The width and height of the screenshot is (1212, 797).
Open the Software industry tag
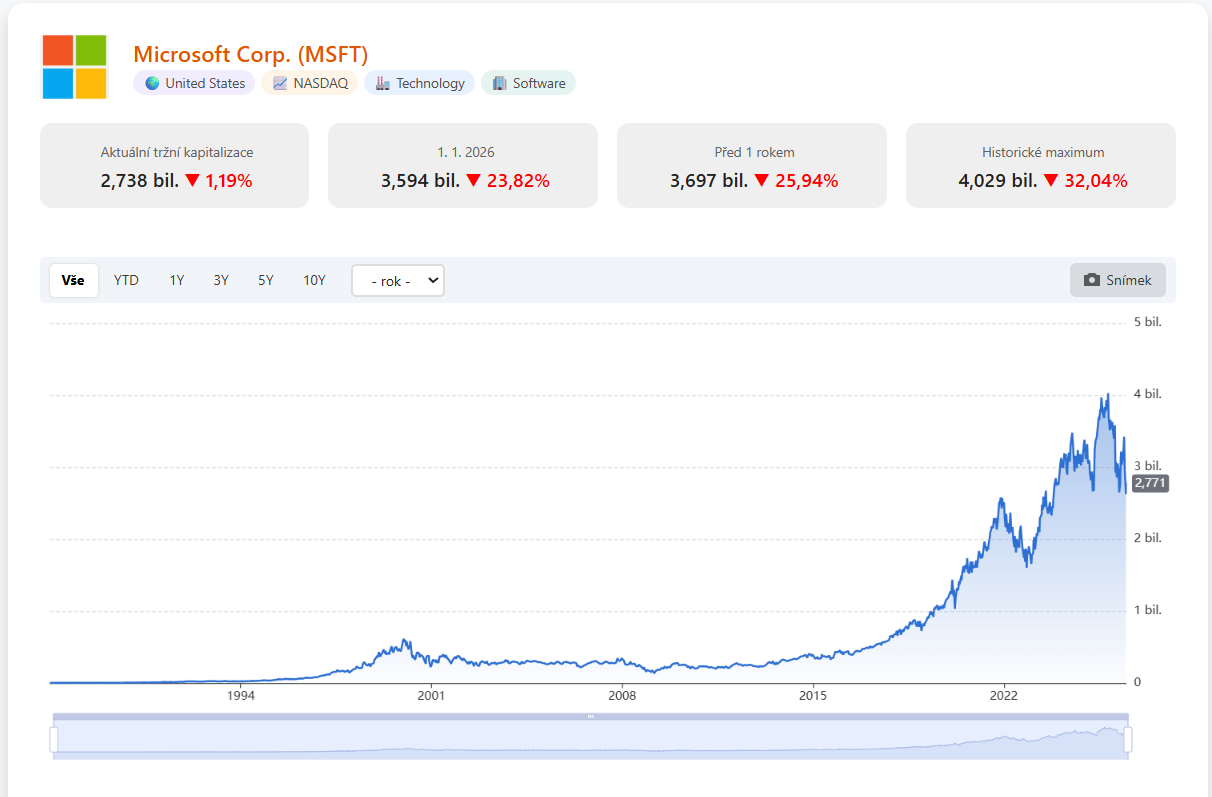(x=528, y=83)
